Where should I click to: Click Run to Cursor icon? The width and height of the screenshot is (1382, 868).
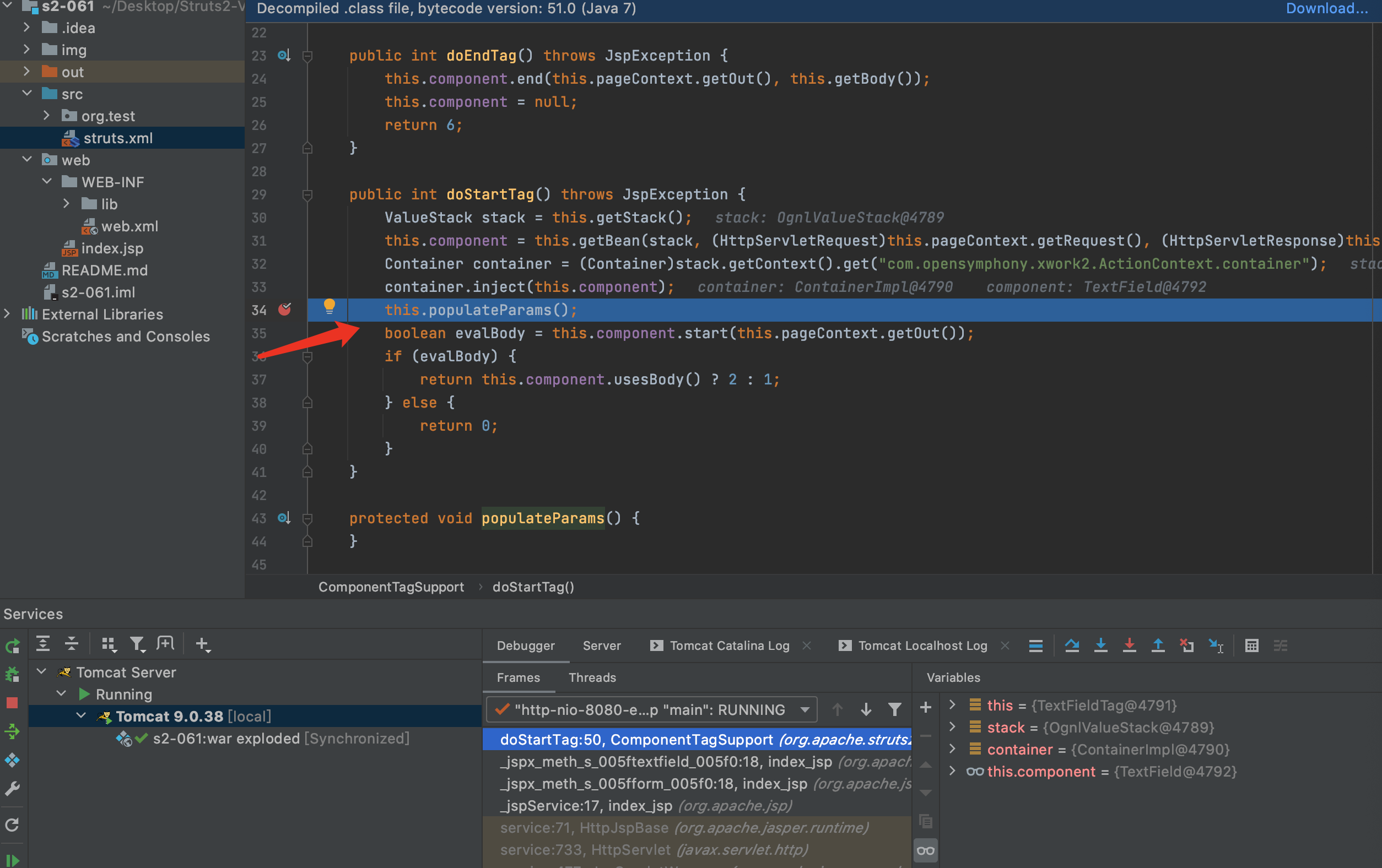pos(1216,645)
